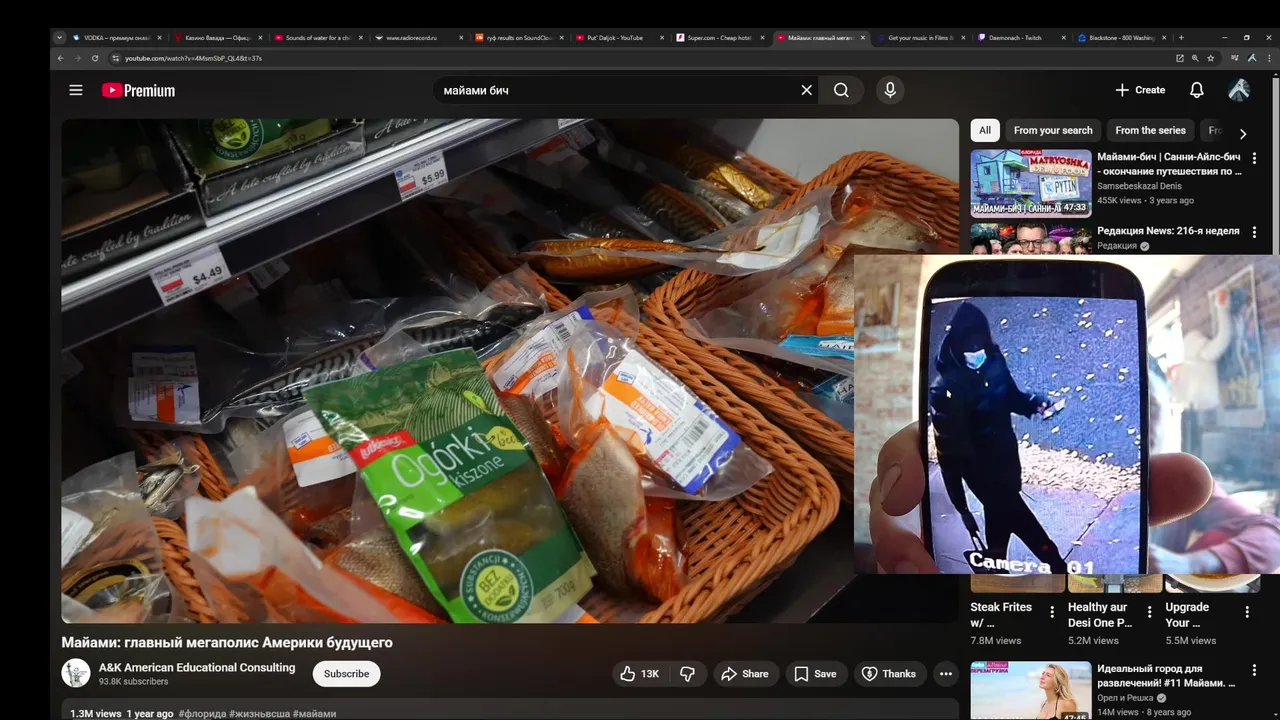Show more filter chips with the arrow
The height and width of the screenshot is (720, 1280).
1243,133
